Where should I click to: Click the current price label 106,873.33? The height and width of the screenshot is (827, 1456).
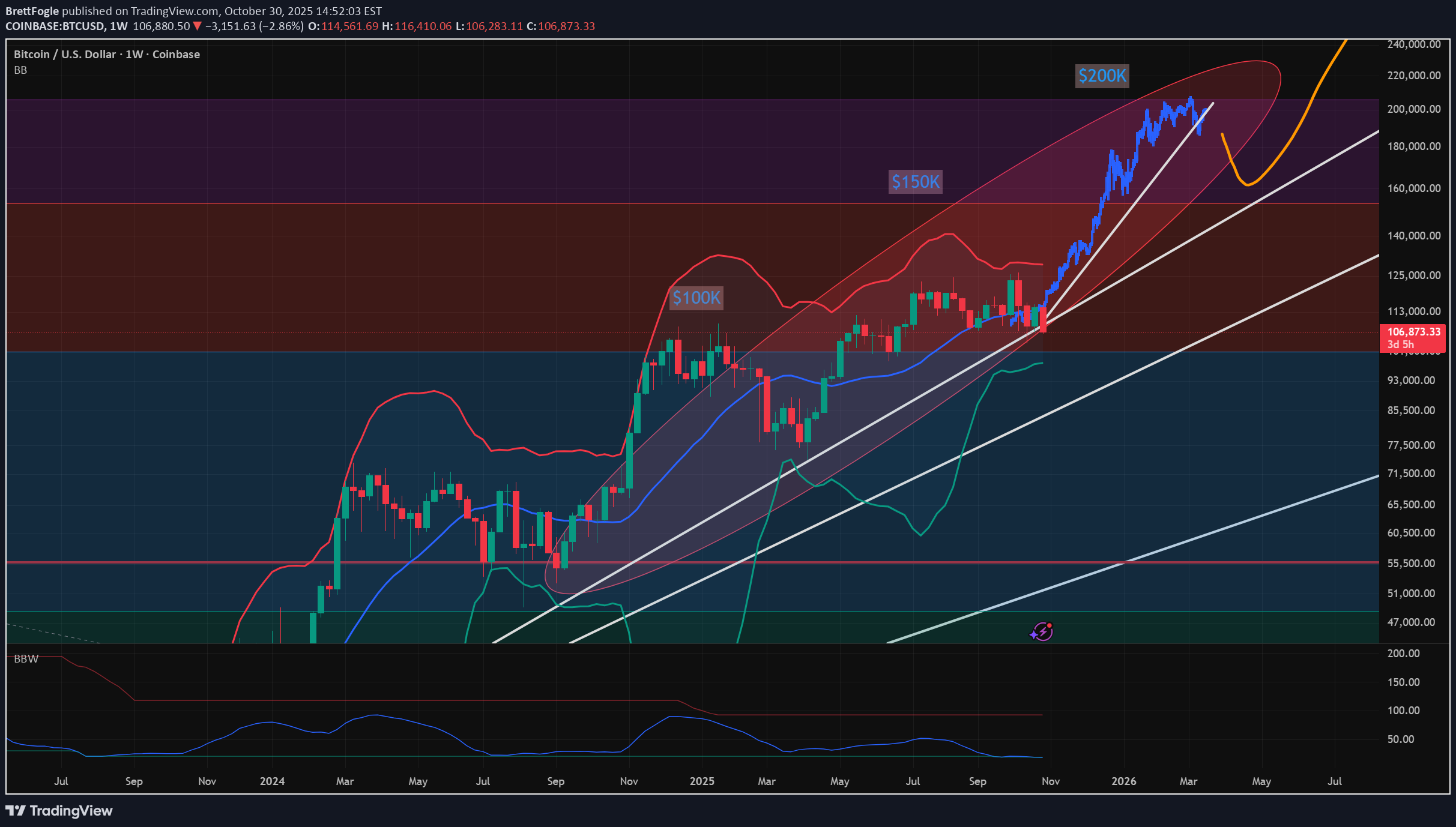pos(1413,332)
